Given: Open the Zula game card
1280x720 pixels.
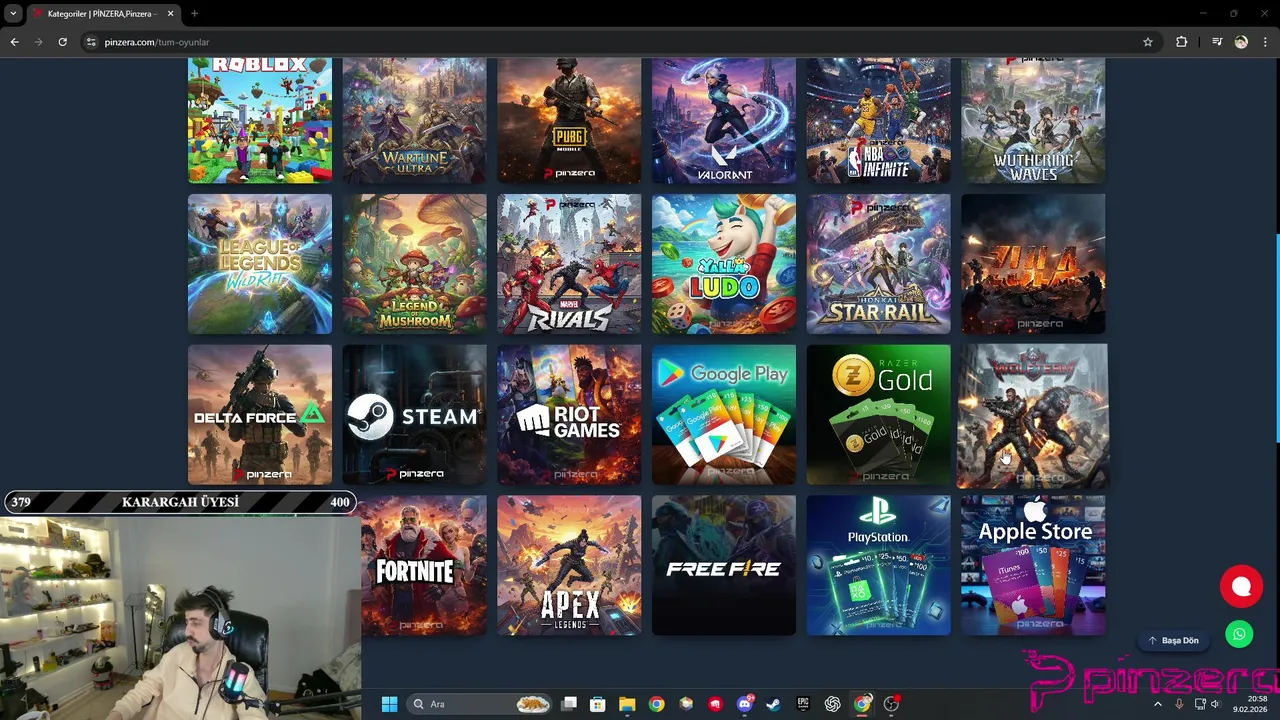Looking at the screenshot, I should [x=1033, y=264].
